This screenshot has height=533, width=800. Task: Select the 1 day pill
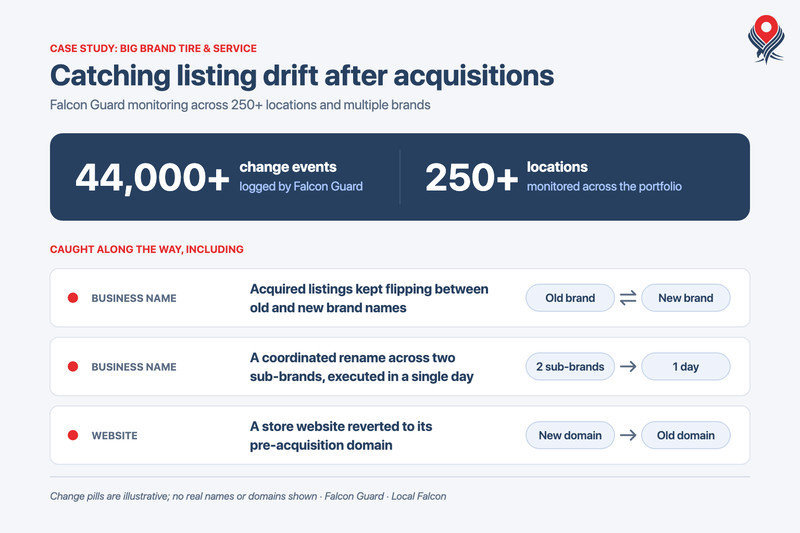click(x=686, y=366)
